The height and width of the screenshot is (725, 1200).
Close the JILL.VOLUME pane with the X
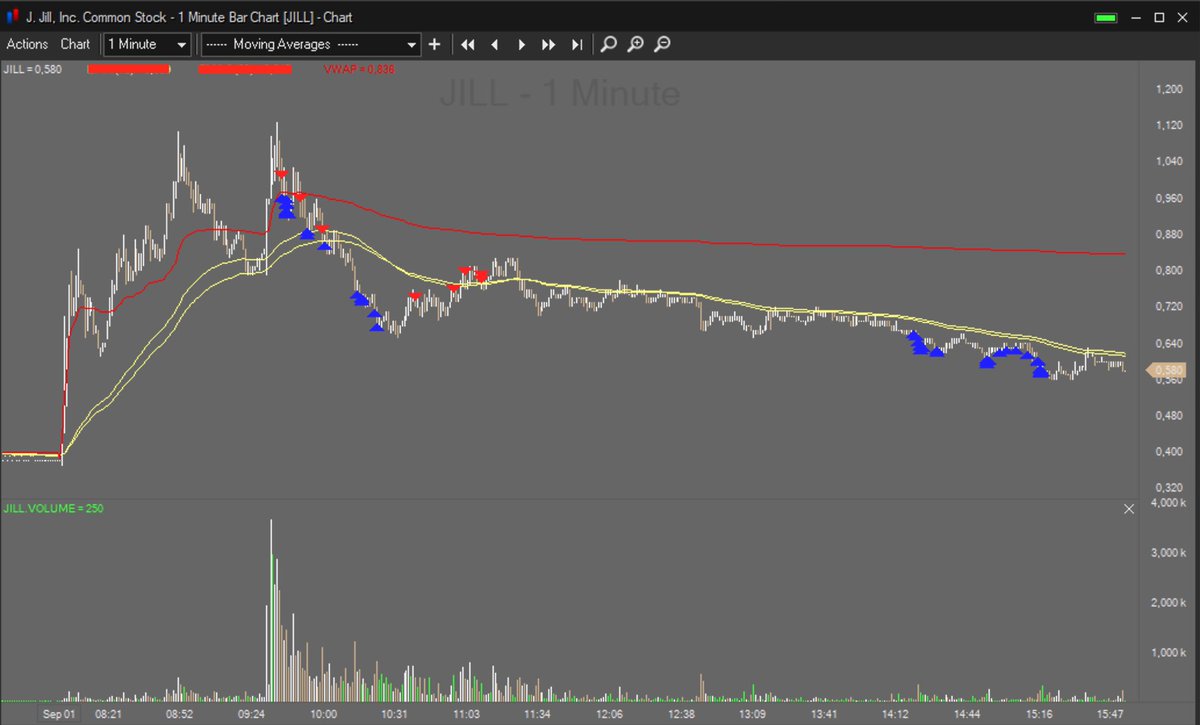(1129, 509)
